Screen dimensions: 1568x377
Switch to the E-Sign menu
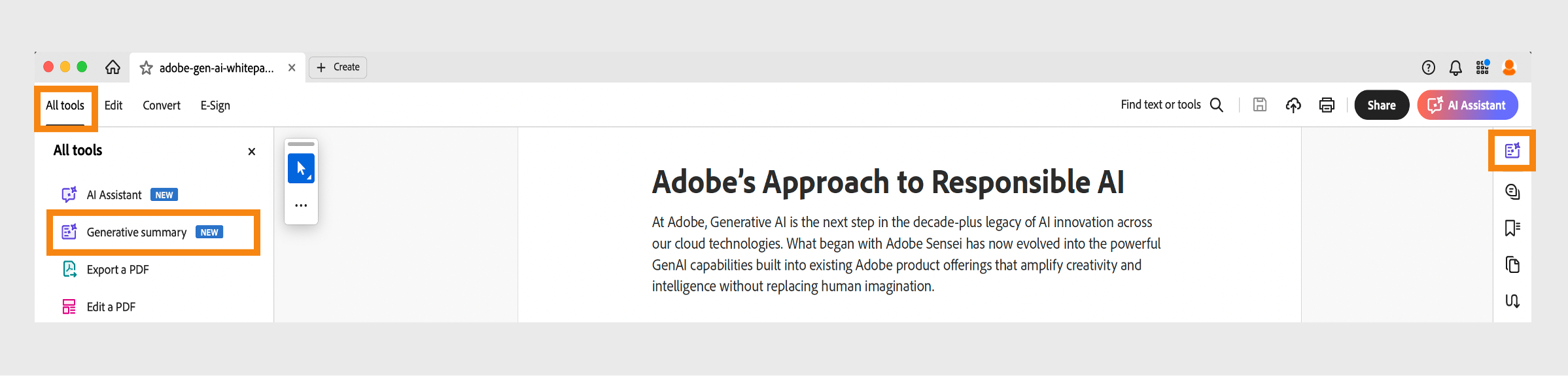pos(215,105)
